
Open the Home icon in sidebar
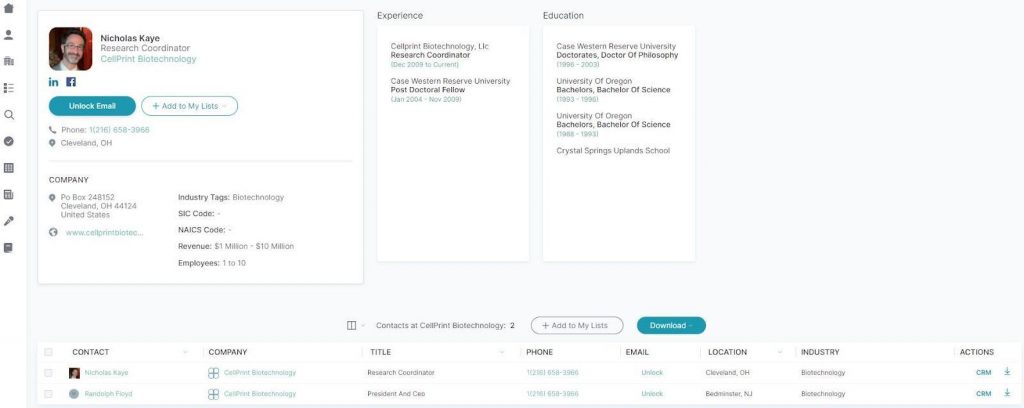pos(8,8)
